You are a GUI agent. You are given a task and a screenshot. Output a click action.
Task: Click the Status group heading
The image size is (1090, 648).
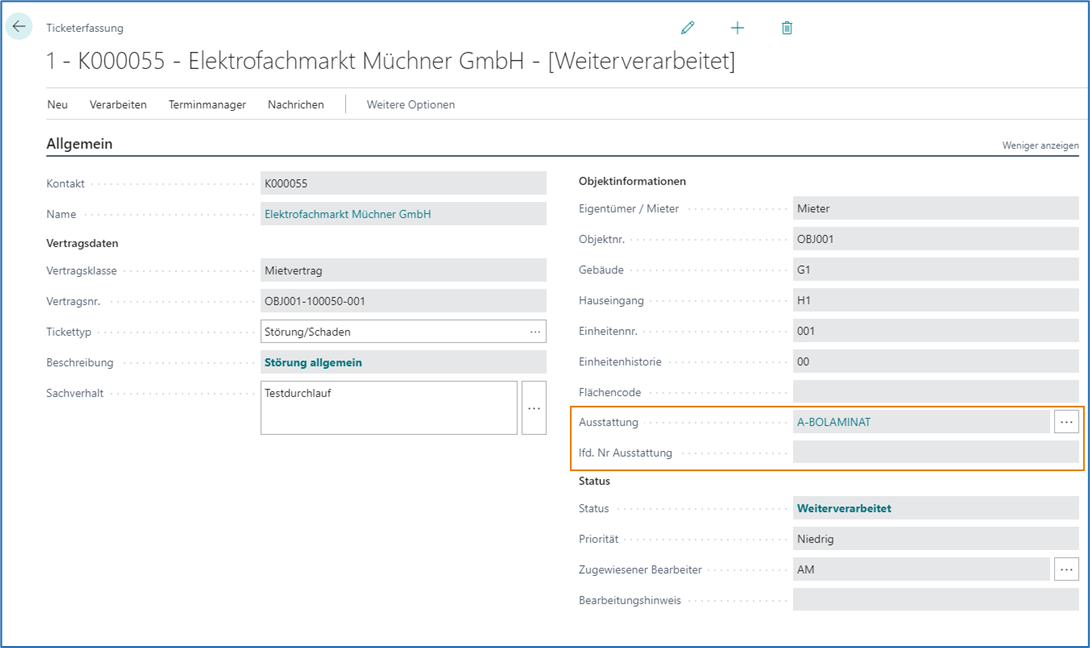(594, 481)
